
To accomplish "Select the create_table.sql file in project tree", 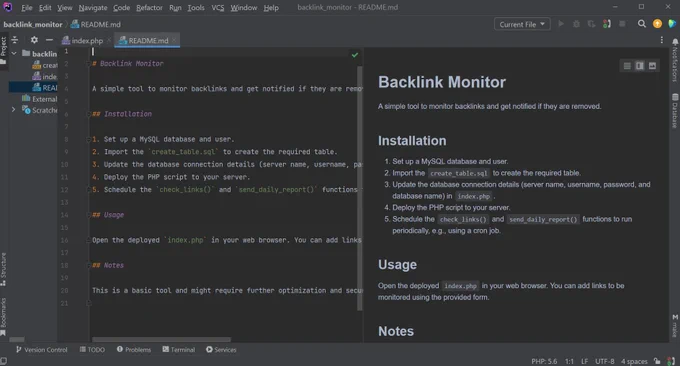I will [45, 65].
